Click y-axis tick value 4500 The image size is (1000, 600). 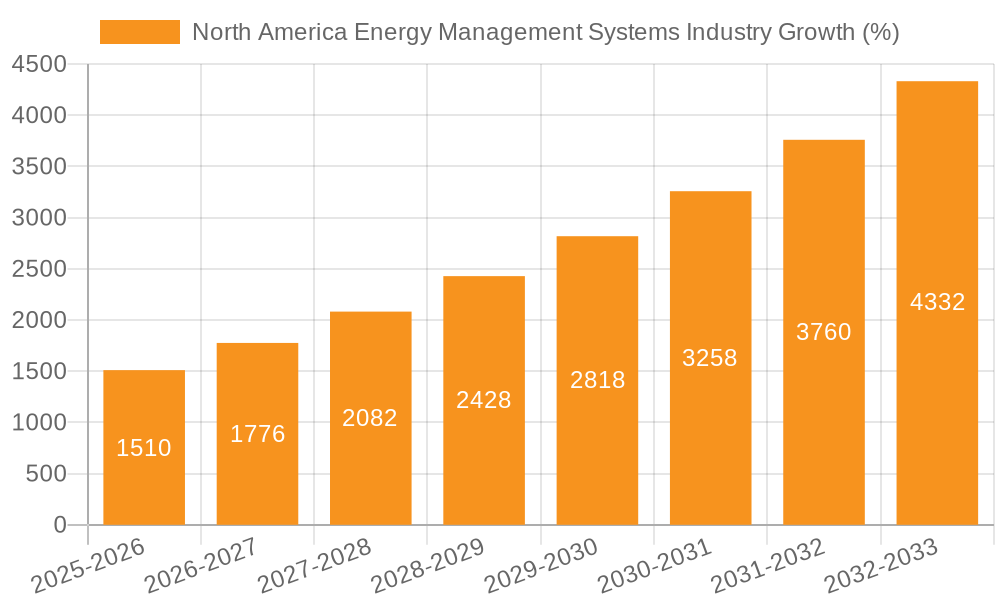39,64
